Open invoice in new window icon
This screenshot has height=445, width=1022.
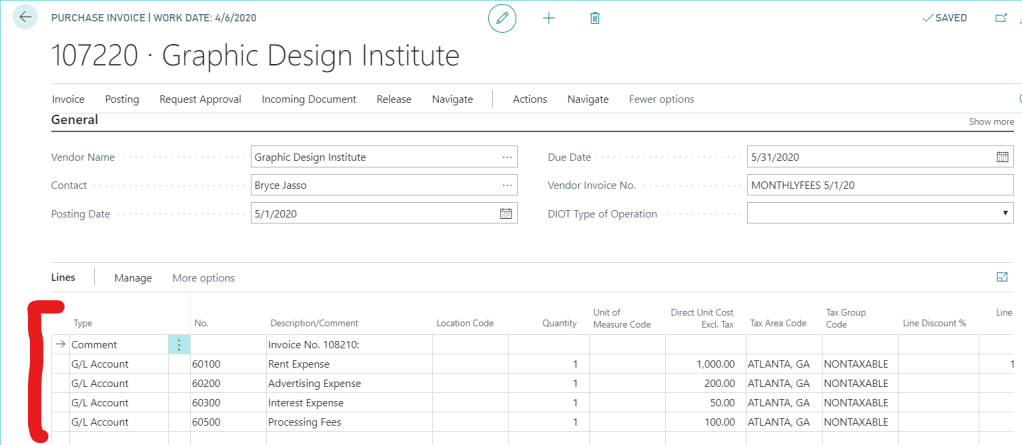1000,18
